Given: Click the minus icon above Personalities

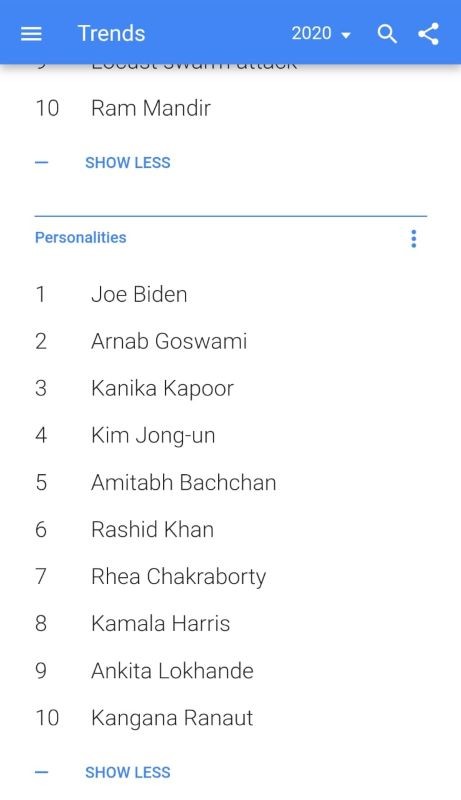Looking at the screenshot, I should coord(41,163).
